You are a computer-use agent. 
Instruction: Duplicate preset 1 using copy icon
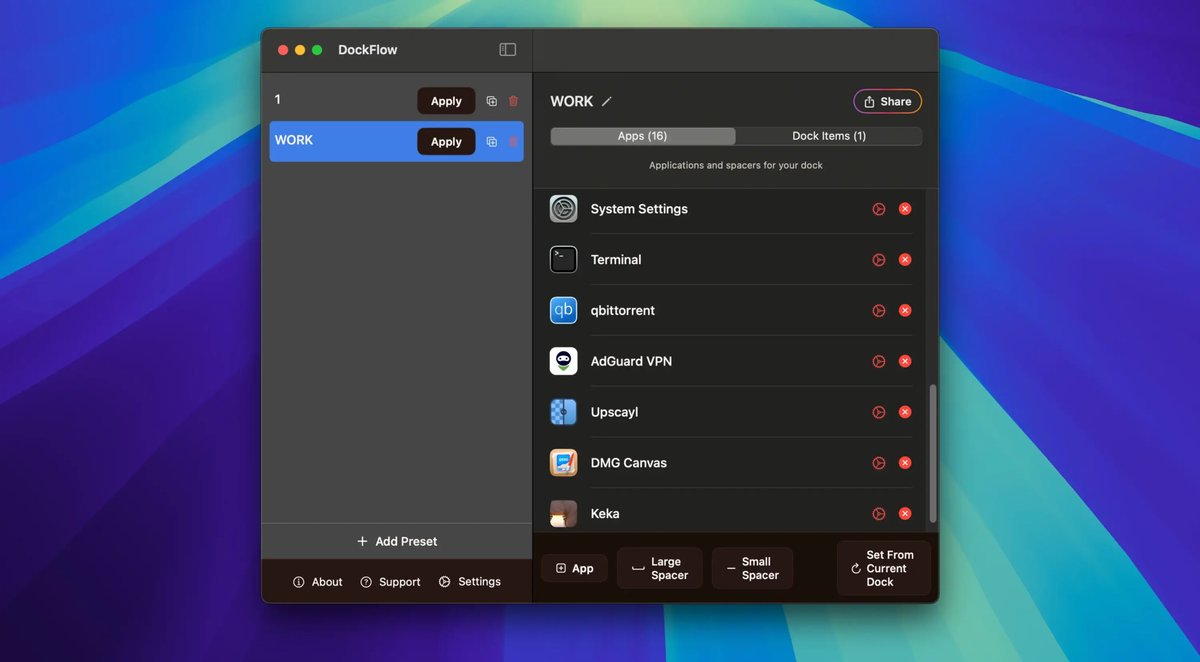click(x=491, y=100)
